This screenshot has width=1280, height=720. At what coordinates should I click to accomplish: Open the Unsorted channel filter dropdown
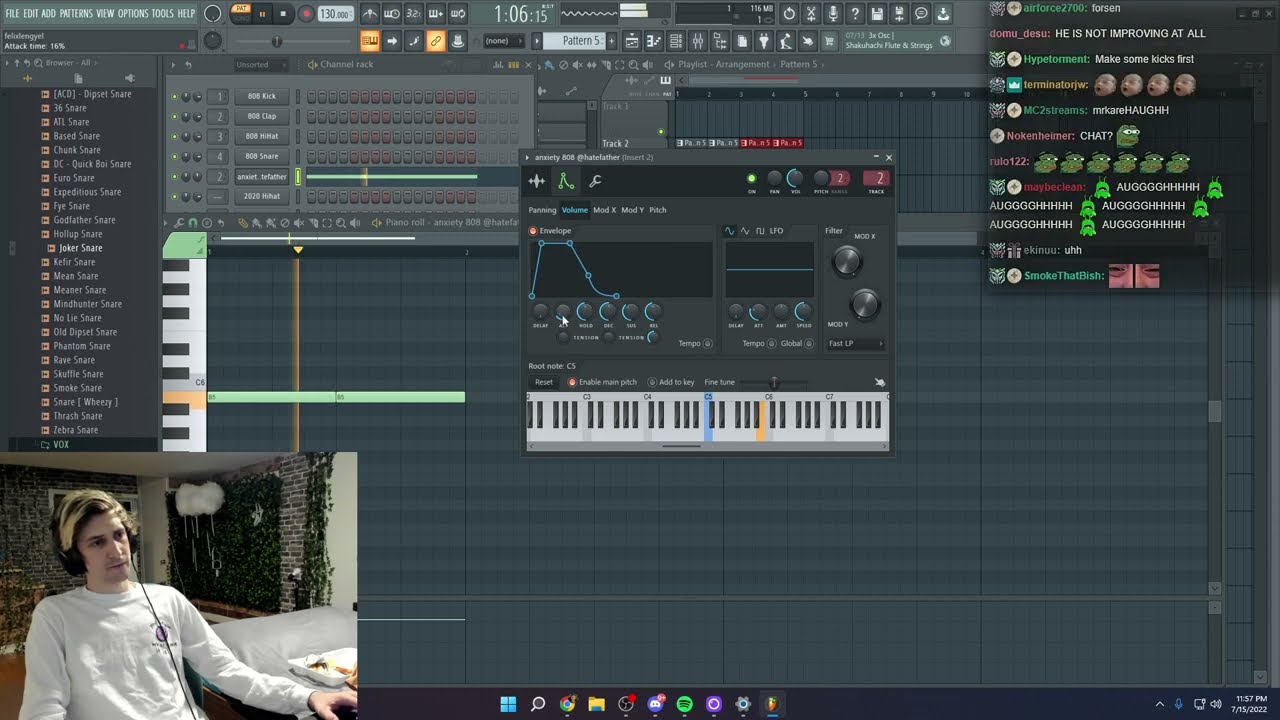(x=263, y=65)
